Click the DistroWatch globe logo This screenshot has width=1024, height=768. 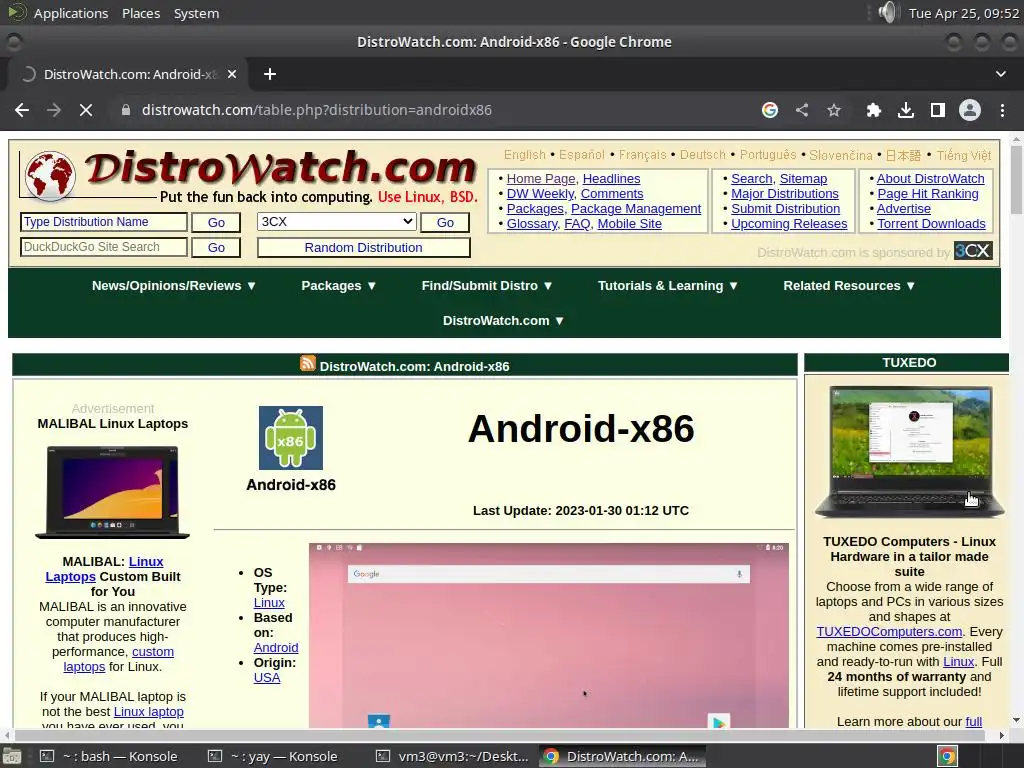50,175
